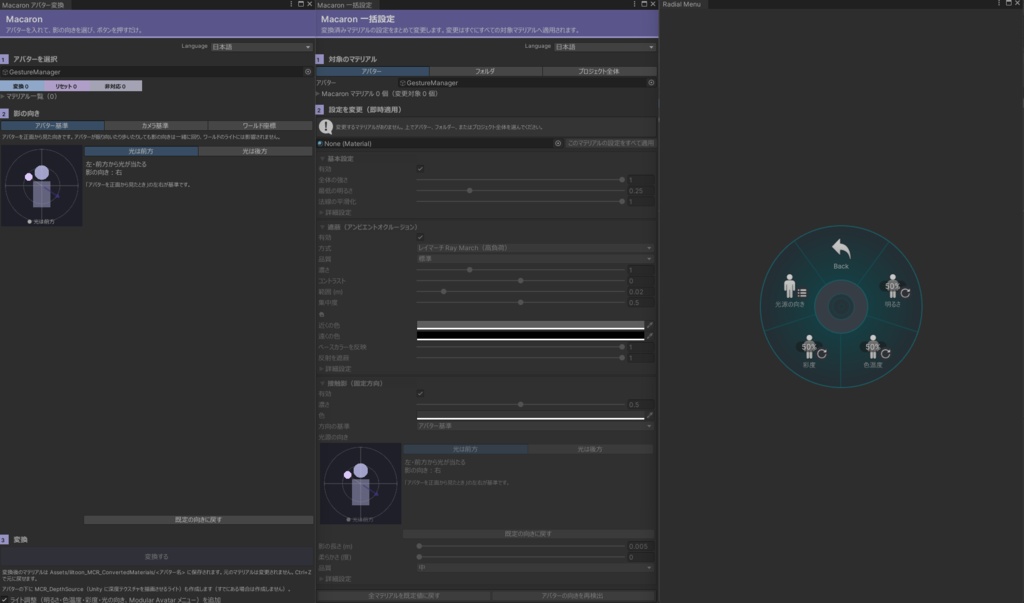The width and height of the screenshot is (1024, 603).
Task: Select 光は前方 in 一括設定 window
Action: tap(465, 449)
